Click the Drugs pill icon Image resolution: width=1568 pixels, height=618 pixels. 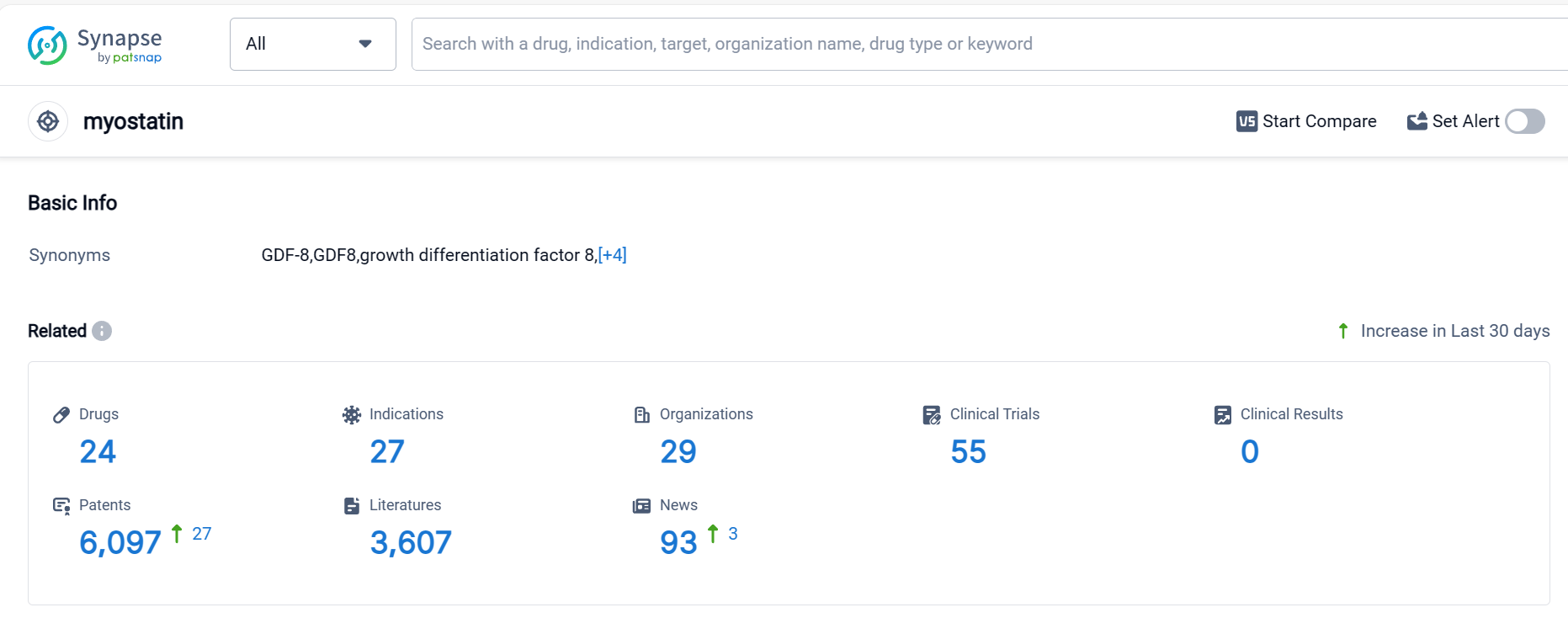61,414
